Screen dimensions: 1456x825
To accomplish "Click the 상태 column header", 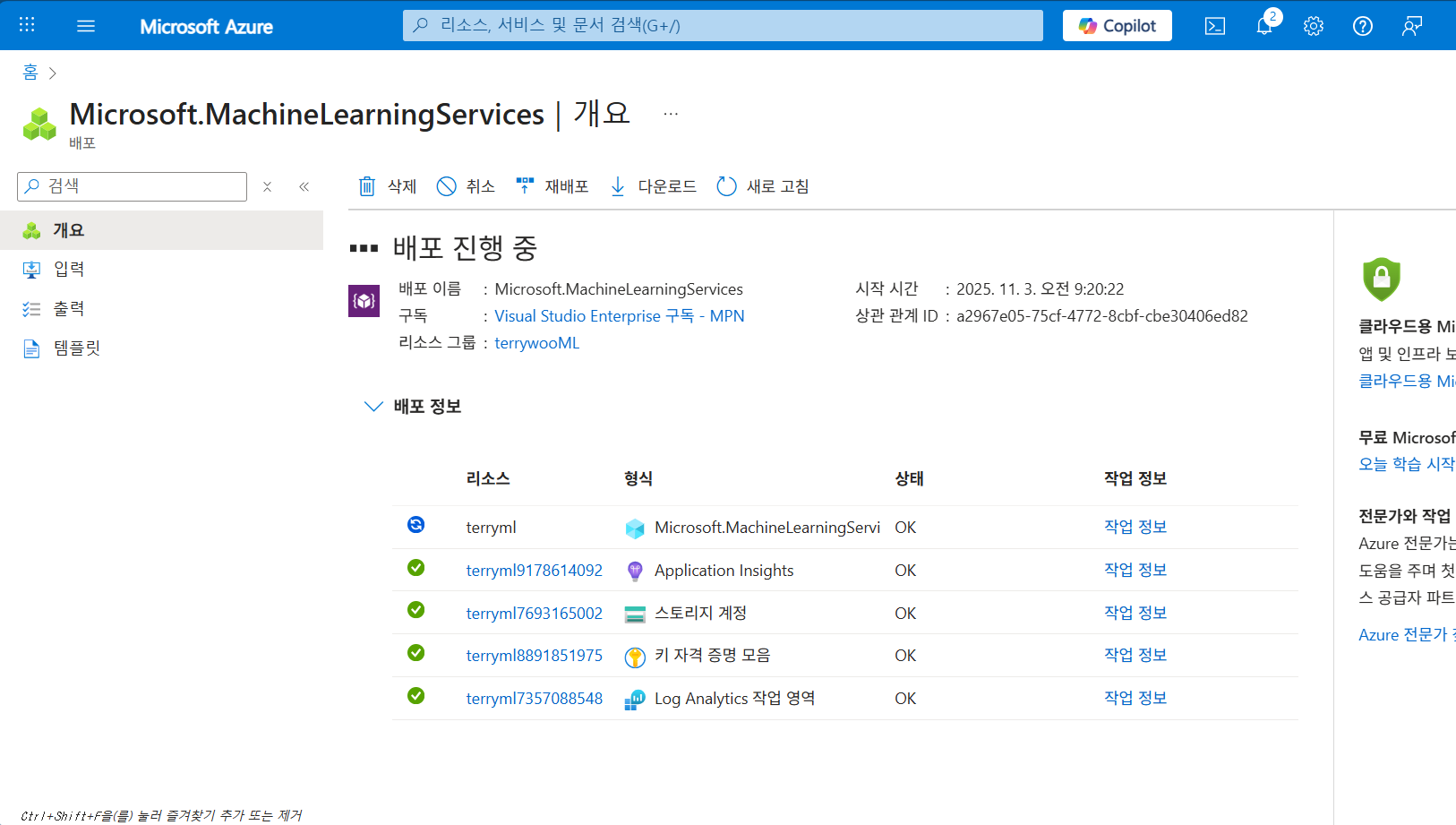I will click(909, 478).
